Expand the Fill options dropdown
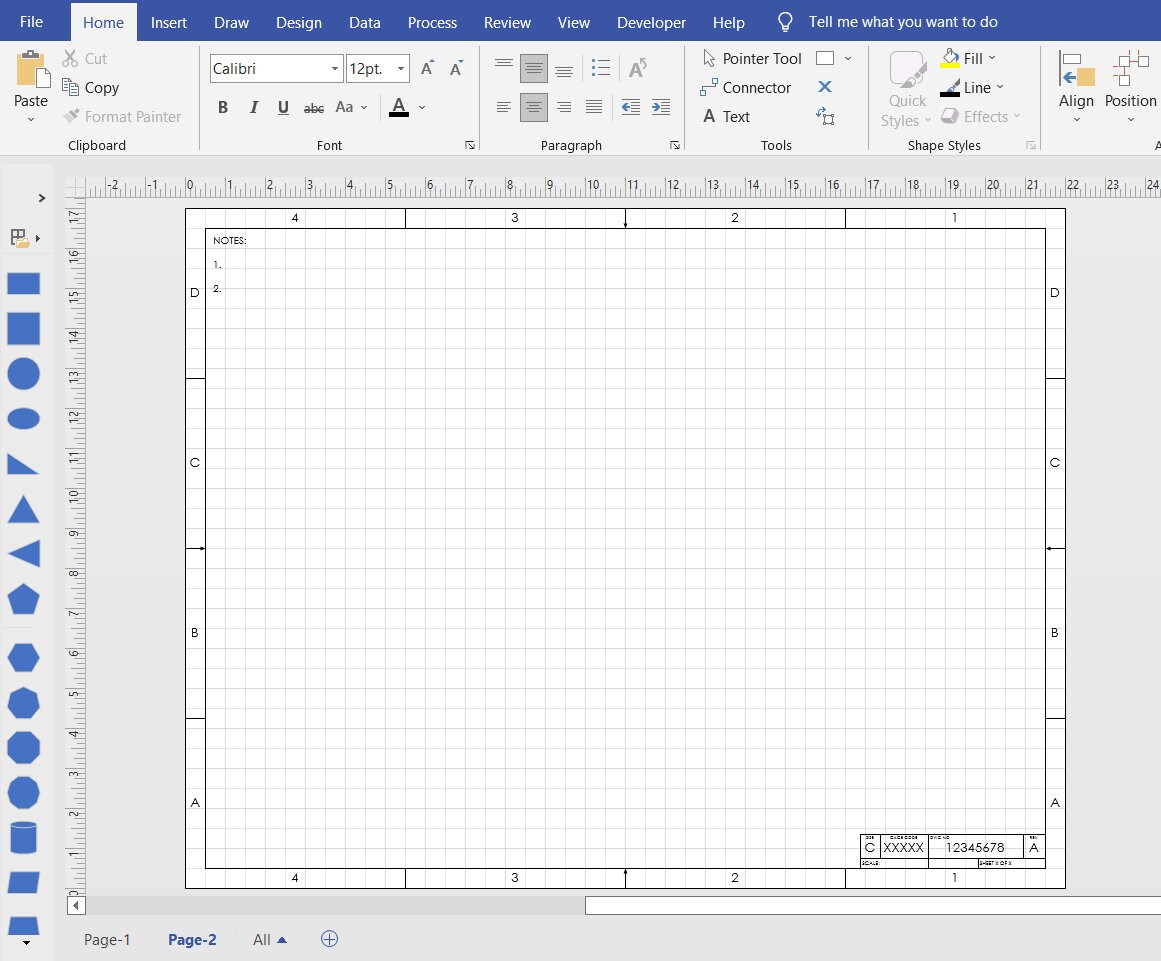Screen dimensions: 1161x961 click(991, 58)
